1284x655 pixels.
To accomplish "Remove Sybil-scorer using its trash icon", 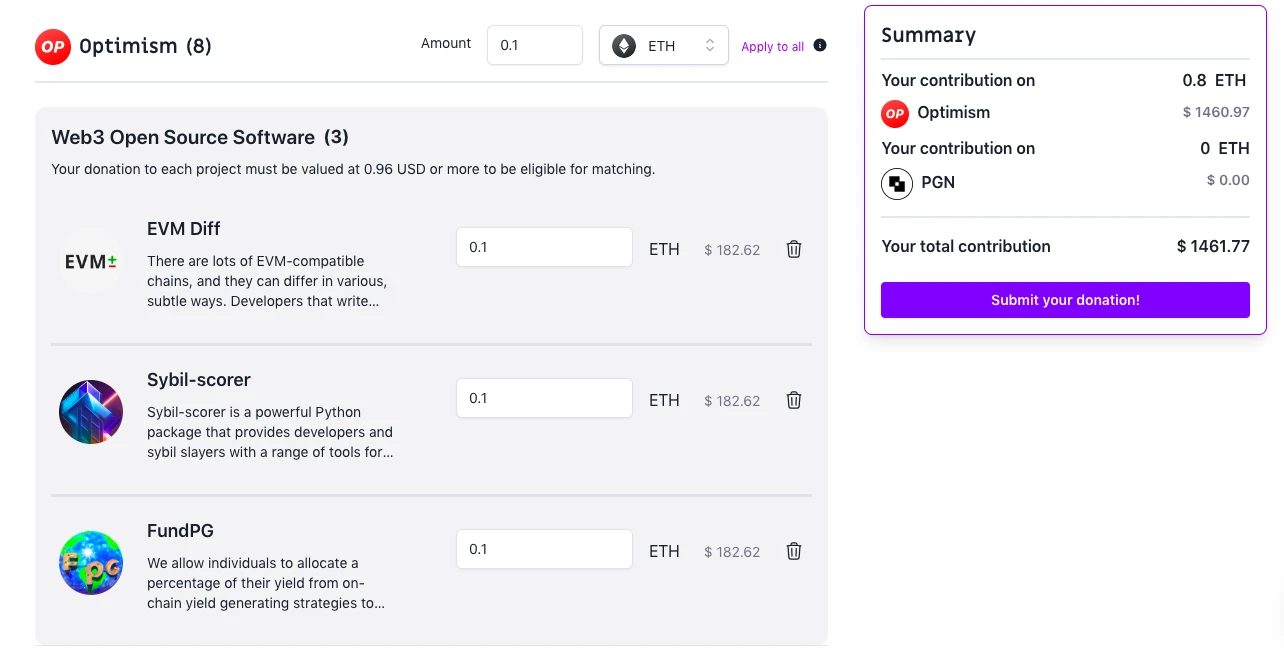I will pos(794,400).
